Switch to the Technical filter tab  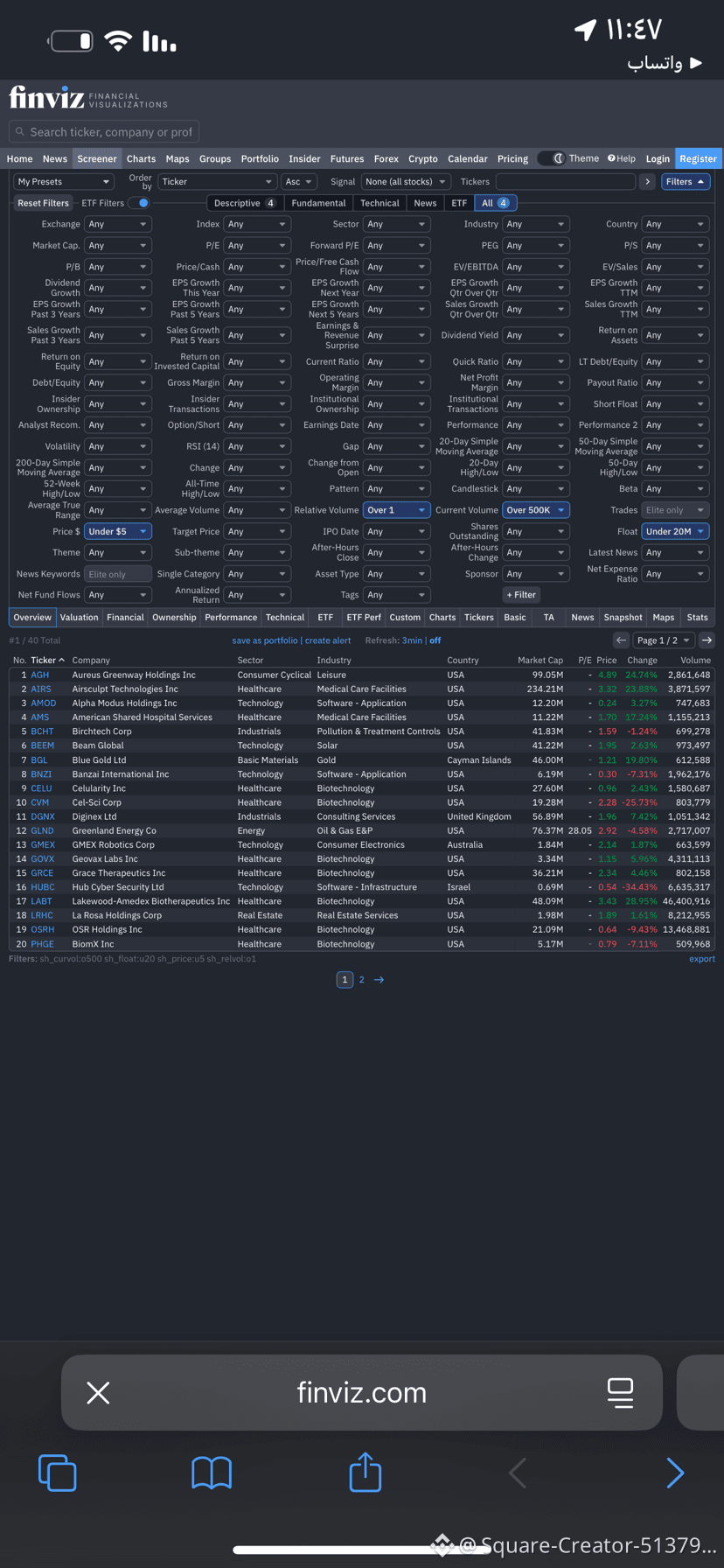379,203
